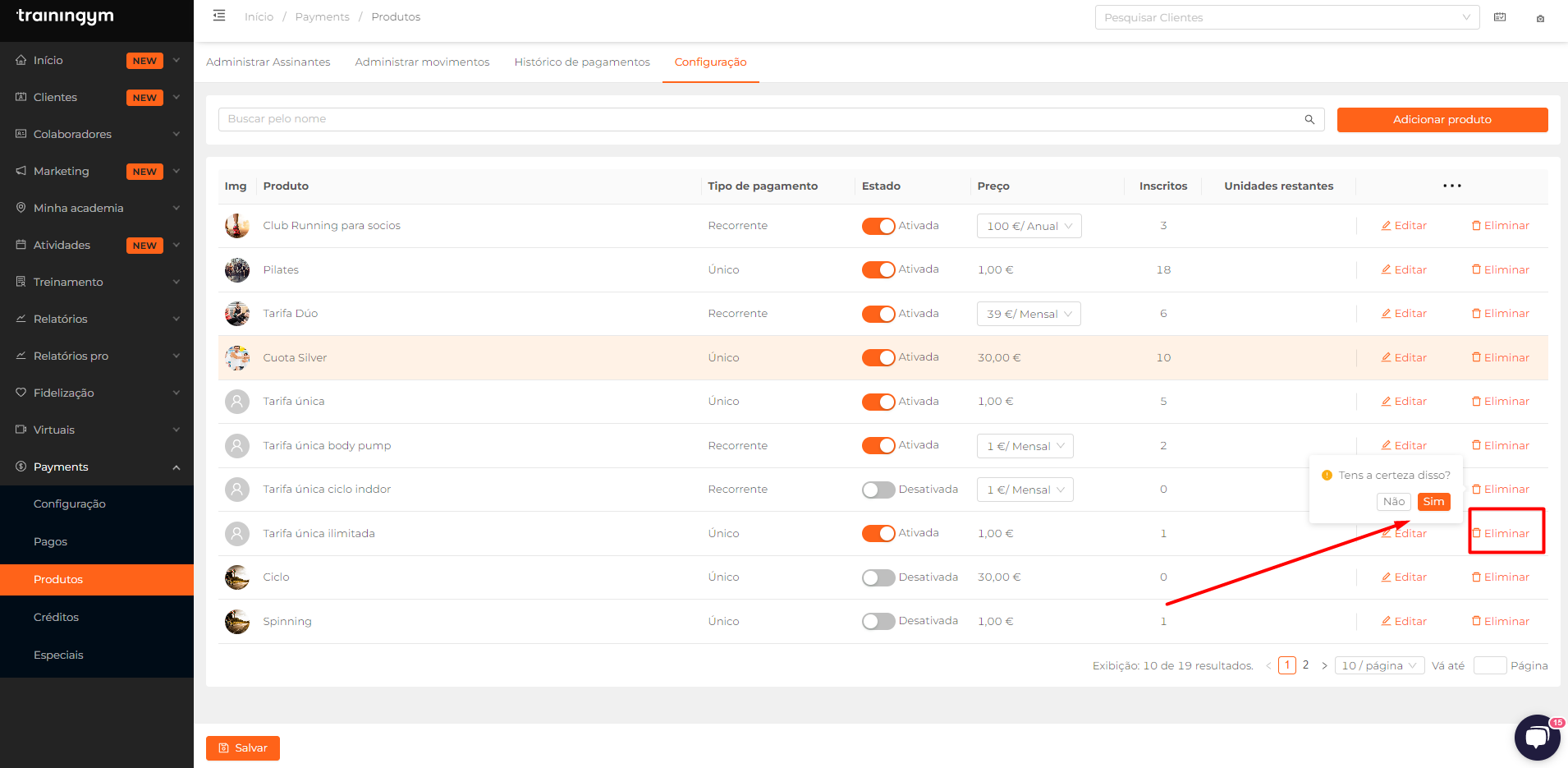1568x768 pixels.
Task: Delete the Ciclo product
Action: tap(1501, 577)
